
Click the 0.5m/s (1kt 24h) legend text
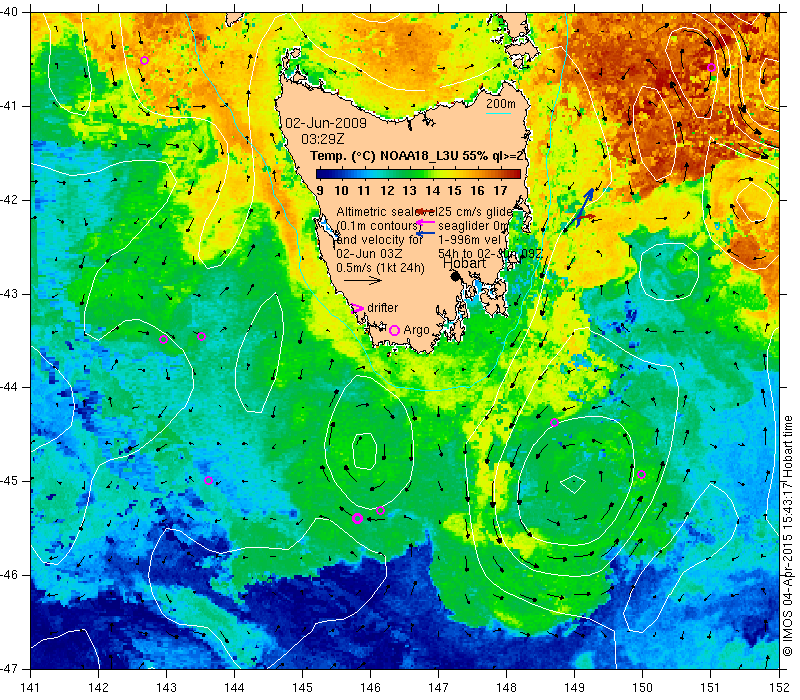point(381,268)
